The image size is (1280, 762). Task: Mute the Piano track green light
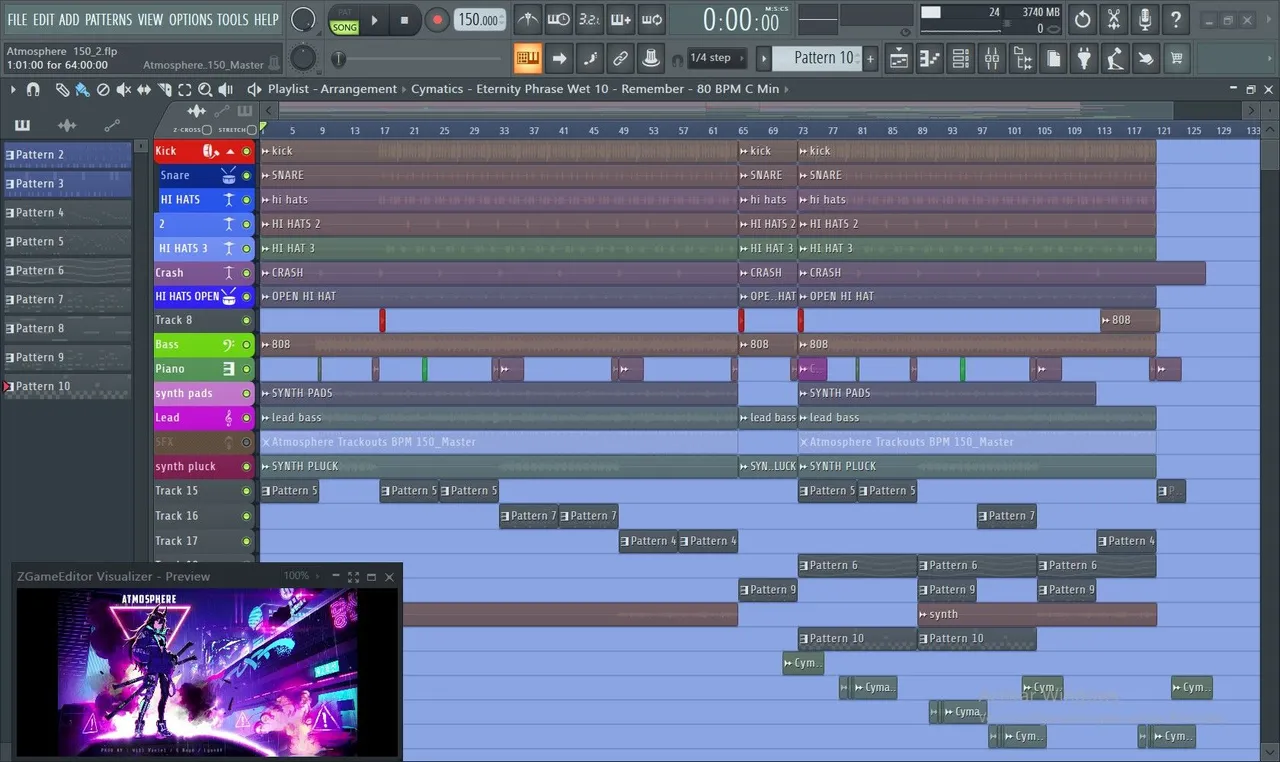coord(246,369)
